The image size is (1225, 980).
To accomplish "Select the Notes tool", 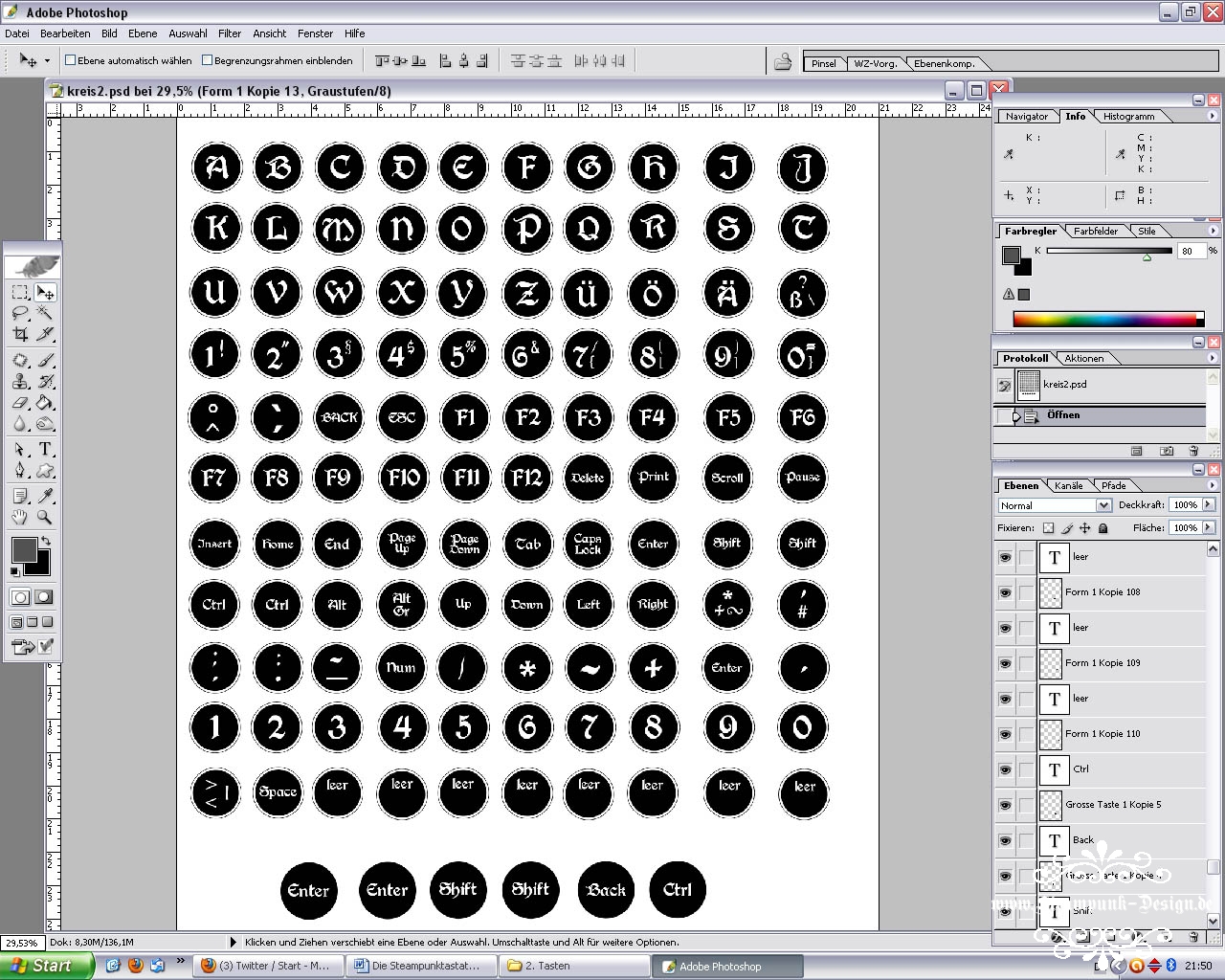I will (20, 496).
